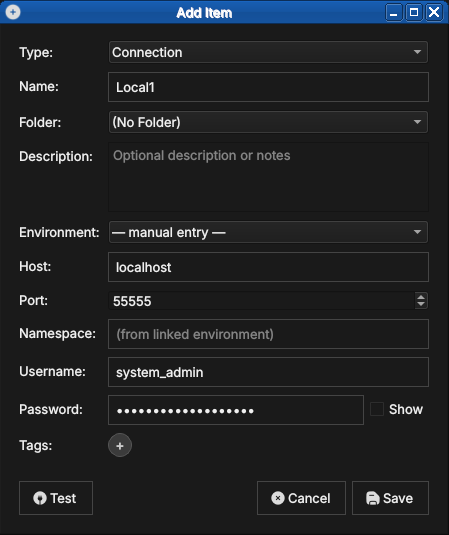
Task: Click the plus icon in the title bar
Action: pyautogui.click(x=13, y=12)
